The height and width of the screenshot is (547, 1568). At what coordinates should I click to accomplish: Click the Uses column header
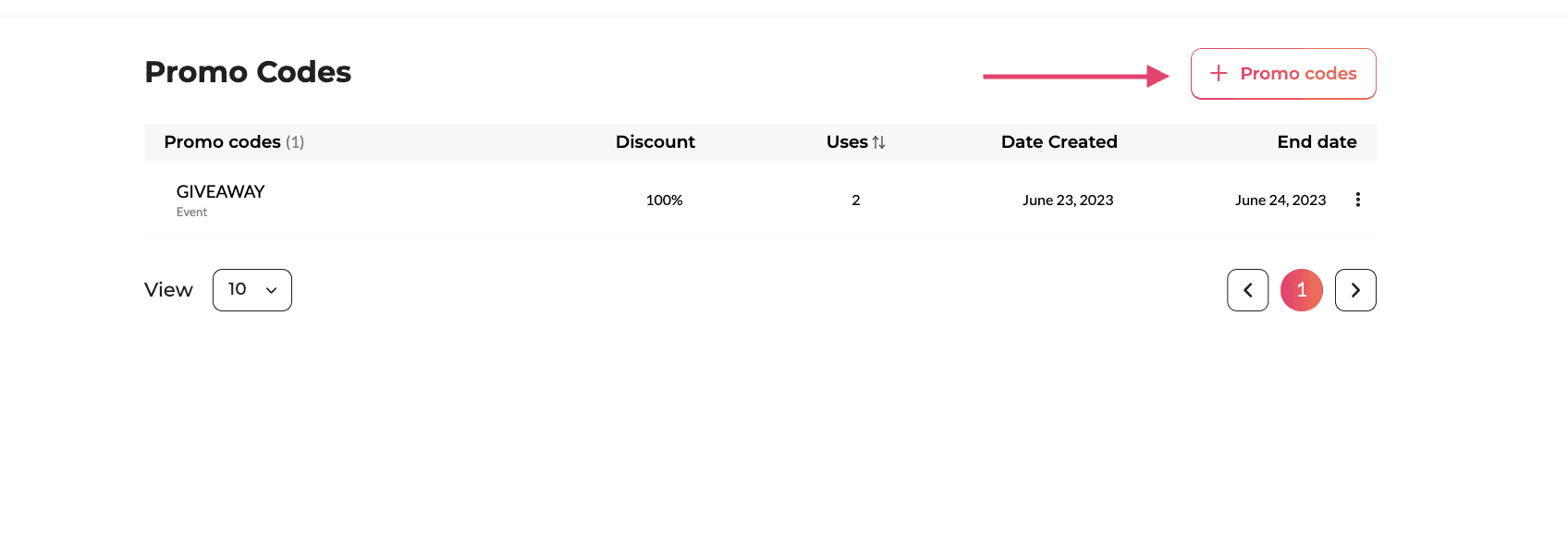[847, 141]
